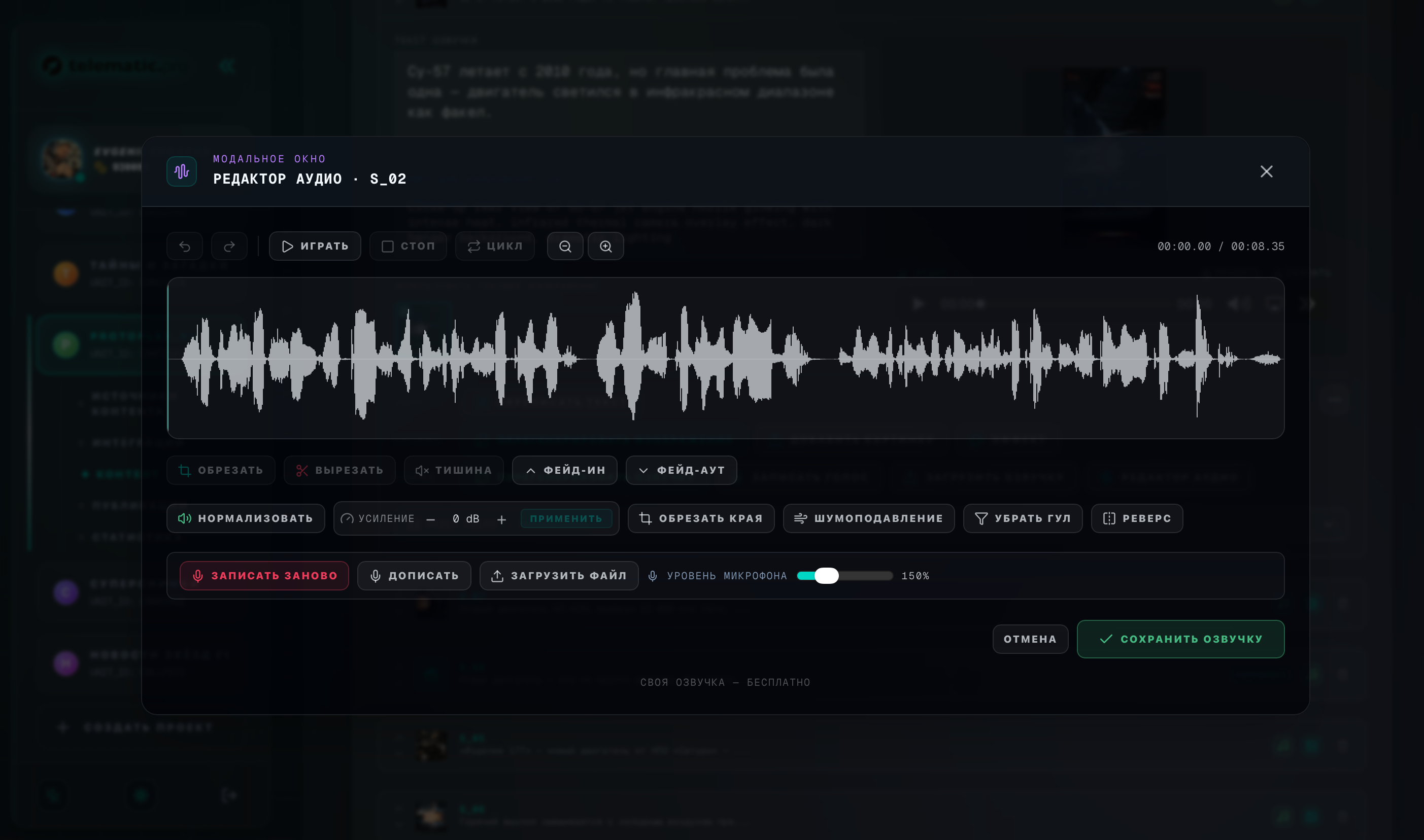The width and height of the screenshot is (1424, 840).
Task: Click inside the waveform display
Action: point(726,358)
